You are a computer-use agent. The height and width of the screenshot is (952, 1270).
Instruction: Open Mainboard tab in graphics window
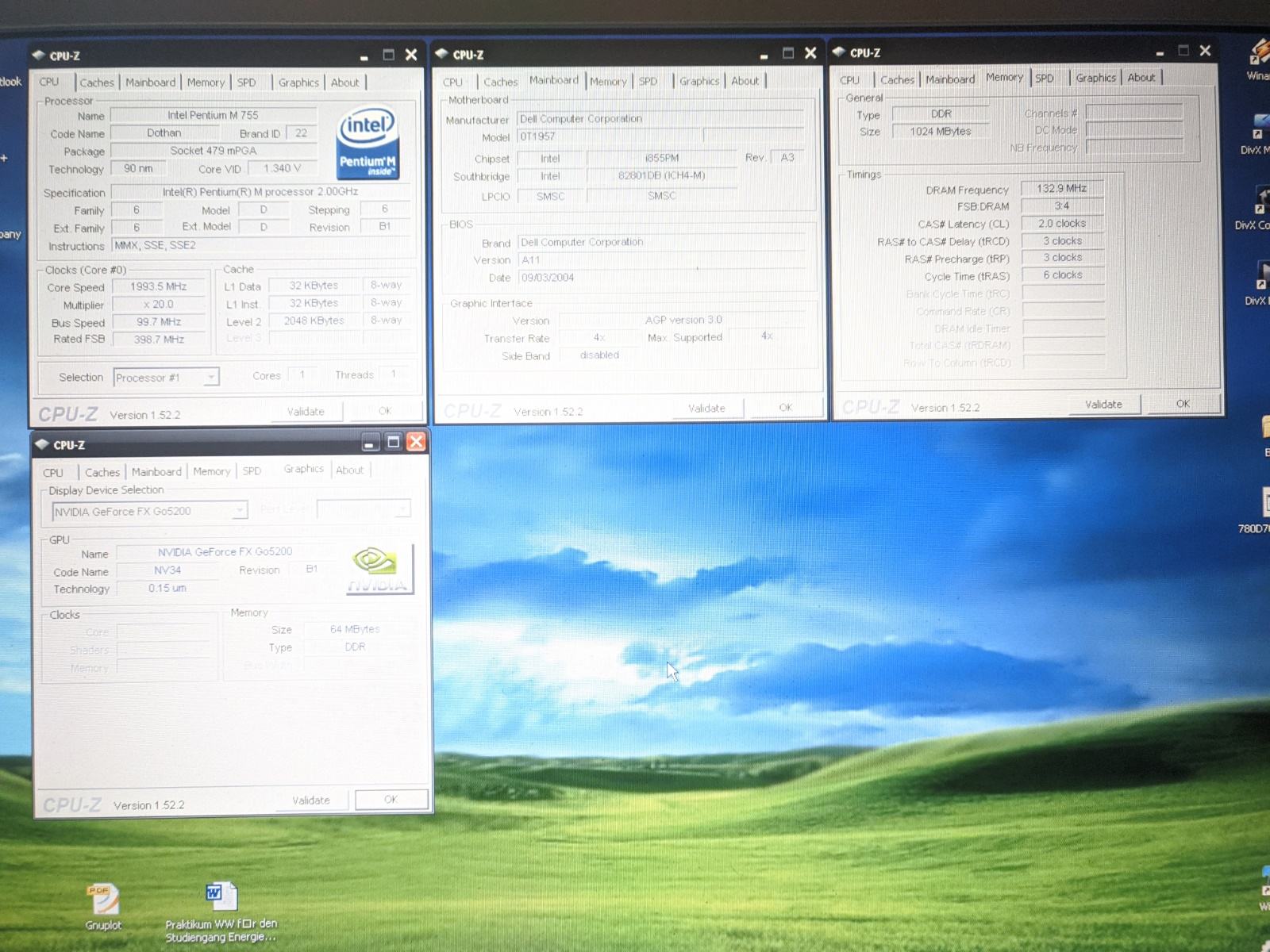click(156, 471)
